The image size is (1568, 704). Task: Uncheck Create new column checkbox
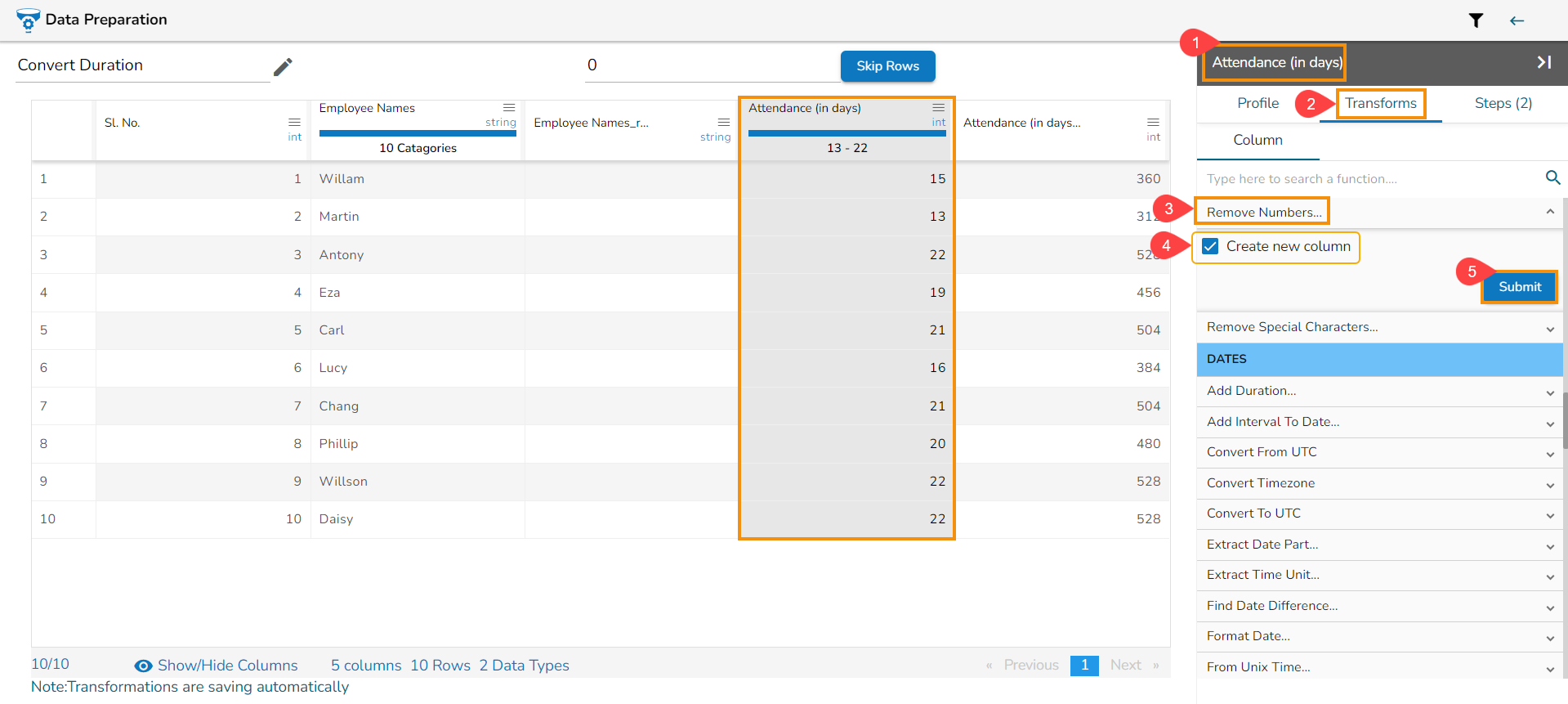coord(1210,246)
